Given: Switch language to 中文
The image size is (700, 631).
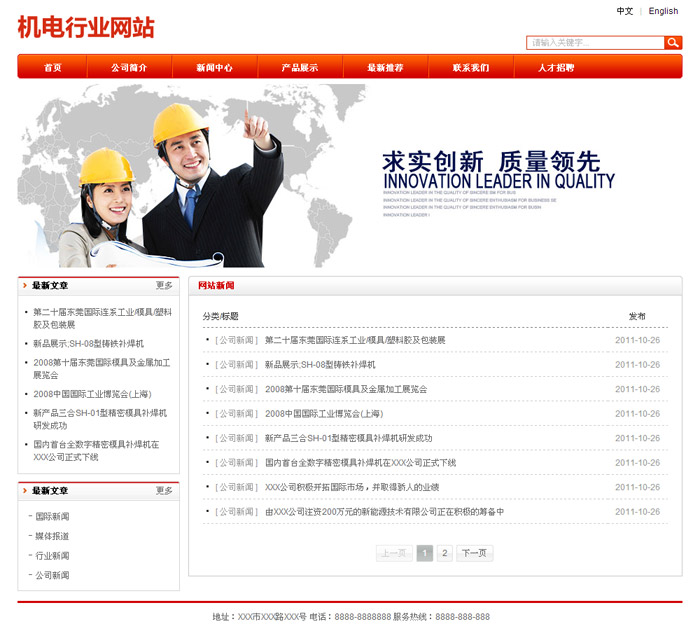Looking at the screenshot, I should tap(625, 11).
